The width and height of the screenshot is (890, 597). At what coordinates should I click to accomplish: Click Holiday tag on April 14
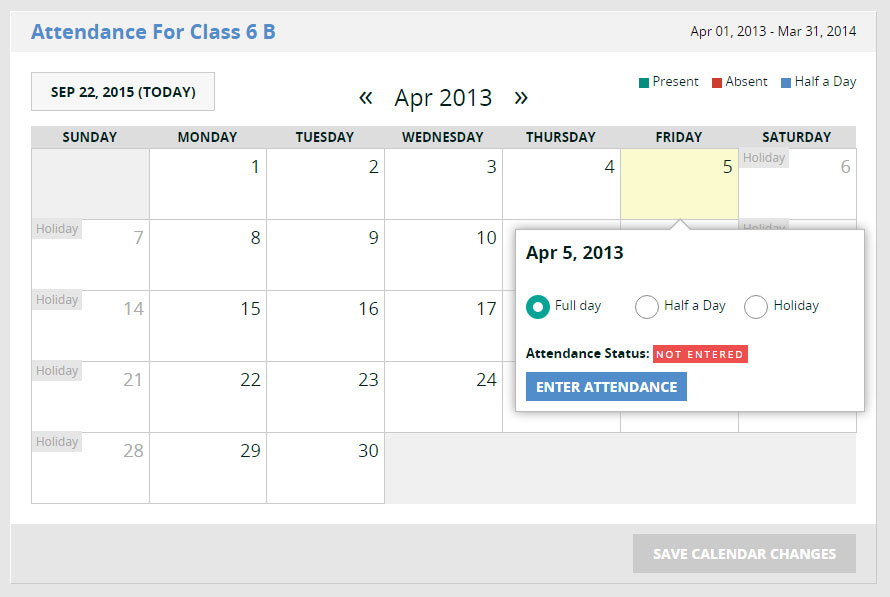[57, 300]
